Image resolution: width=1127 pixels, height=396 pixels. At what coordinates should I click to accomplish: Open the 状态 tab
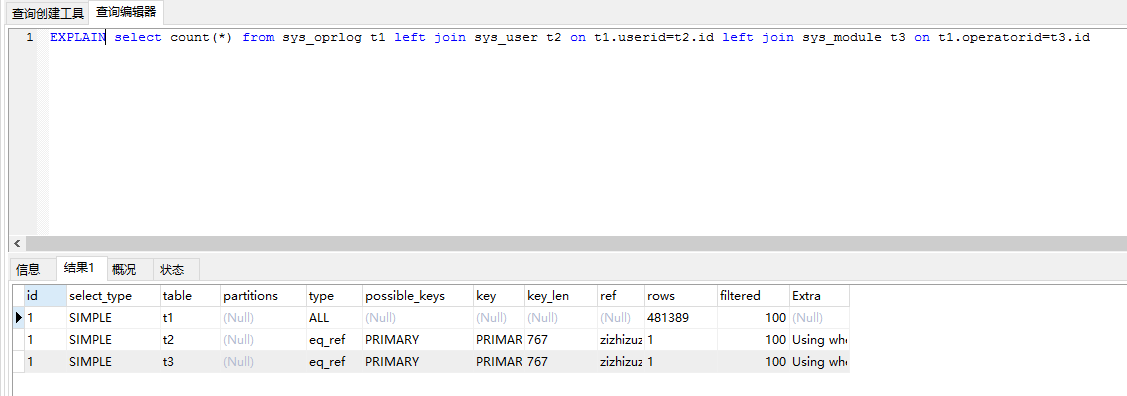(x=172, y=270)
